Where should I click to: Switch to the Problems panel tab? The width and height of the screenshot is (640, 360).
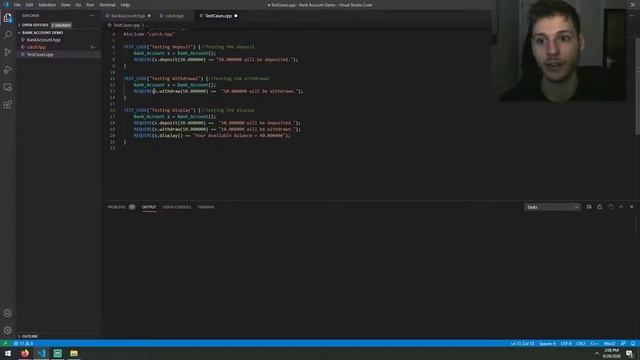click(x=121, y=207)
